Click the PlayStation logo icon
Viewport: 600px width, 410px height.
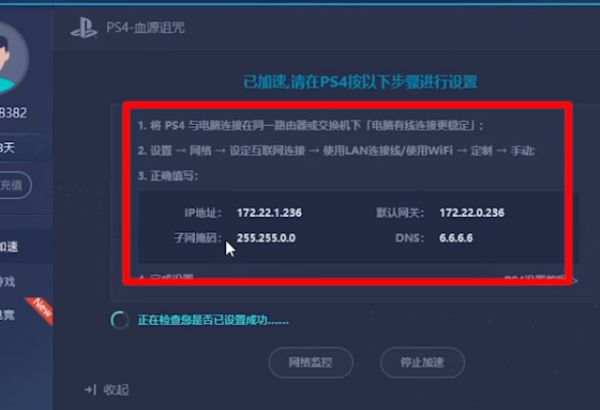coord(84,28)
